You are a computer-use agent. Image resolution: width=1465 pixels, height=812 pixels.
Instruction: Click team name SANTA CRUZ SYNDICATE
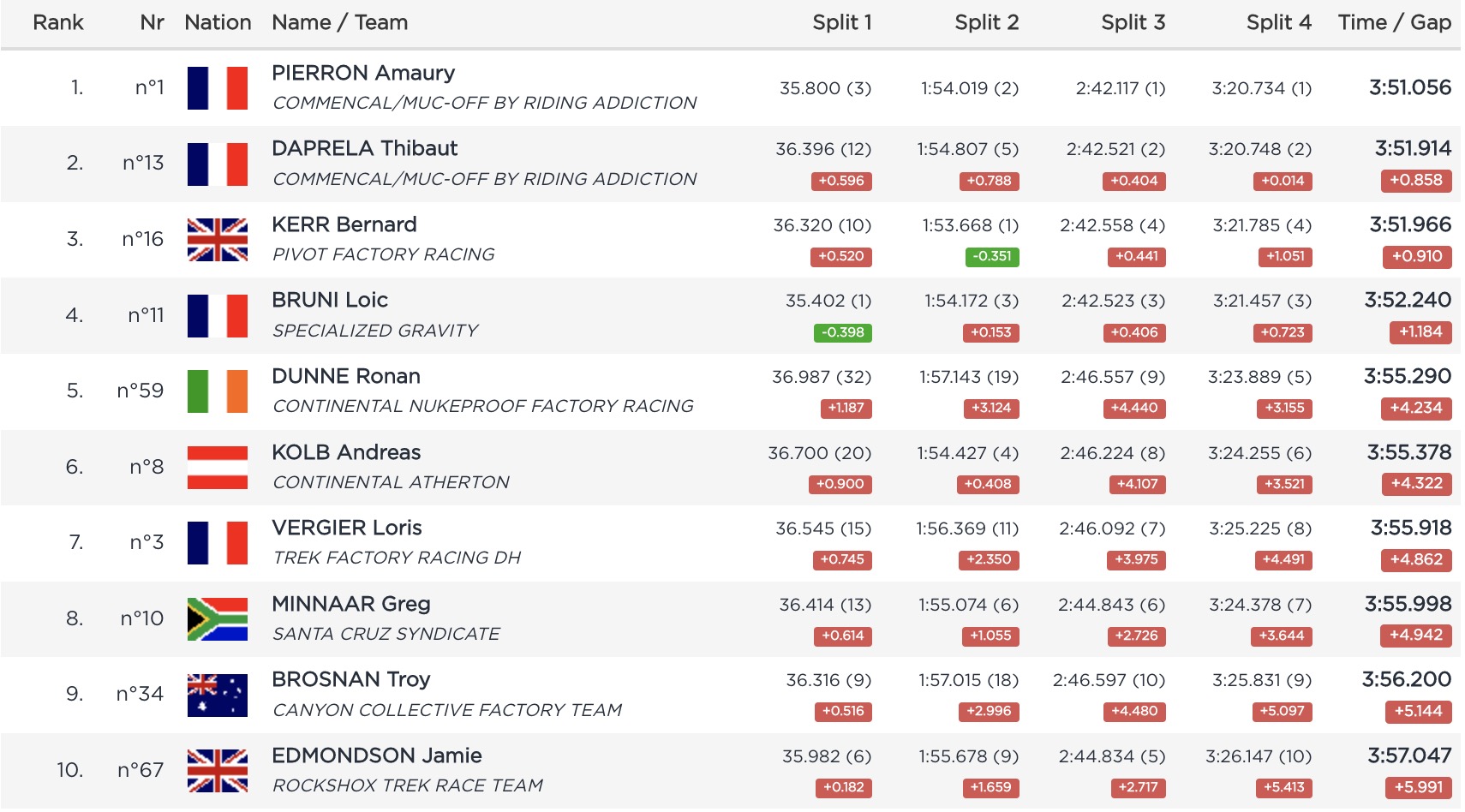(386, 634)
